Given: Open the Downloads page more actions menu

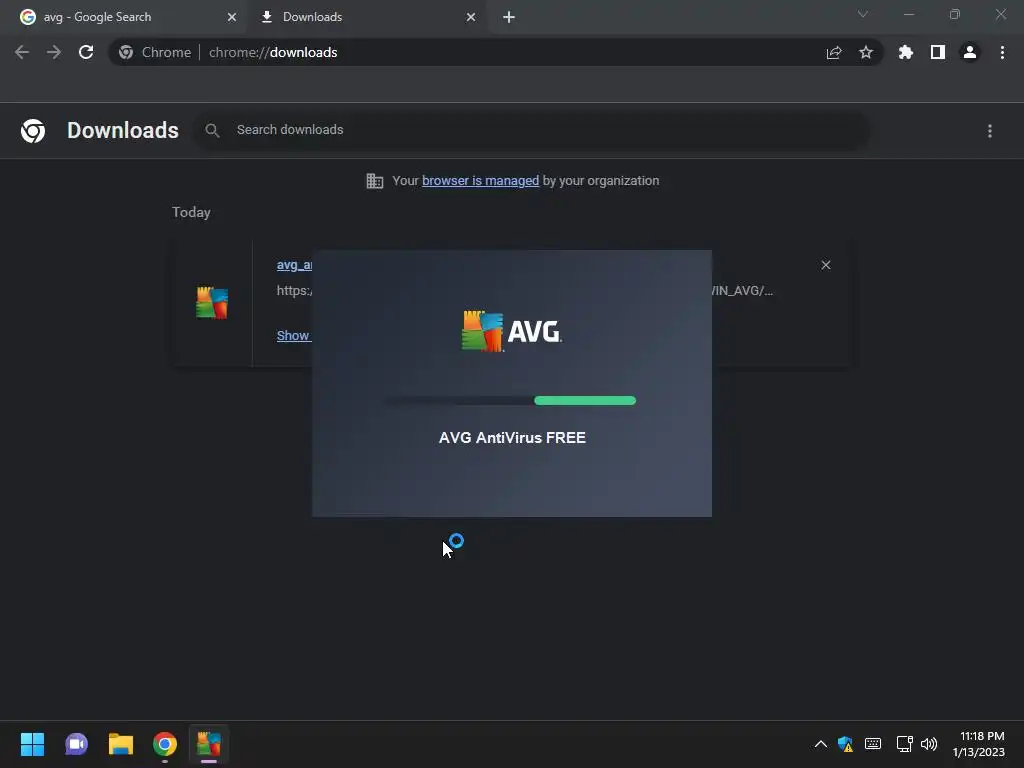Looking at the screenshot, I should (990, 131).
